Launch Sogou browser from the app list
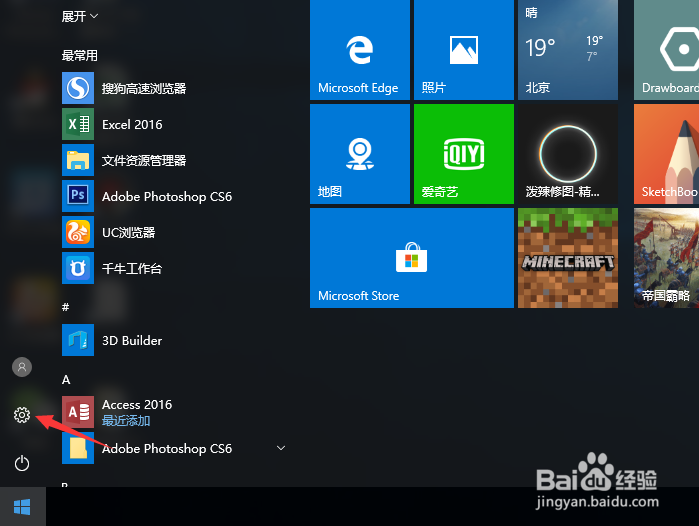 point(78,88)
